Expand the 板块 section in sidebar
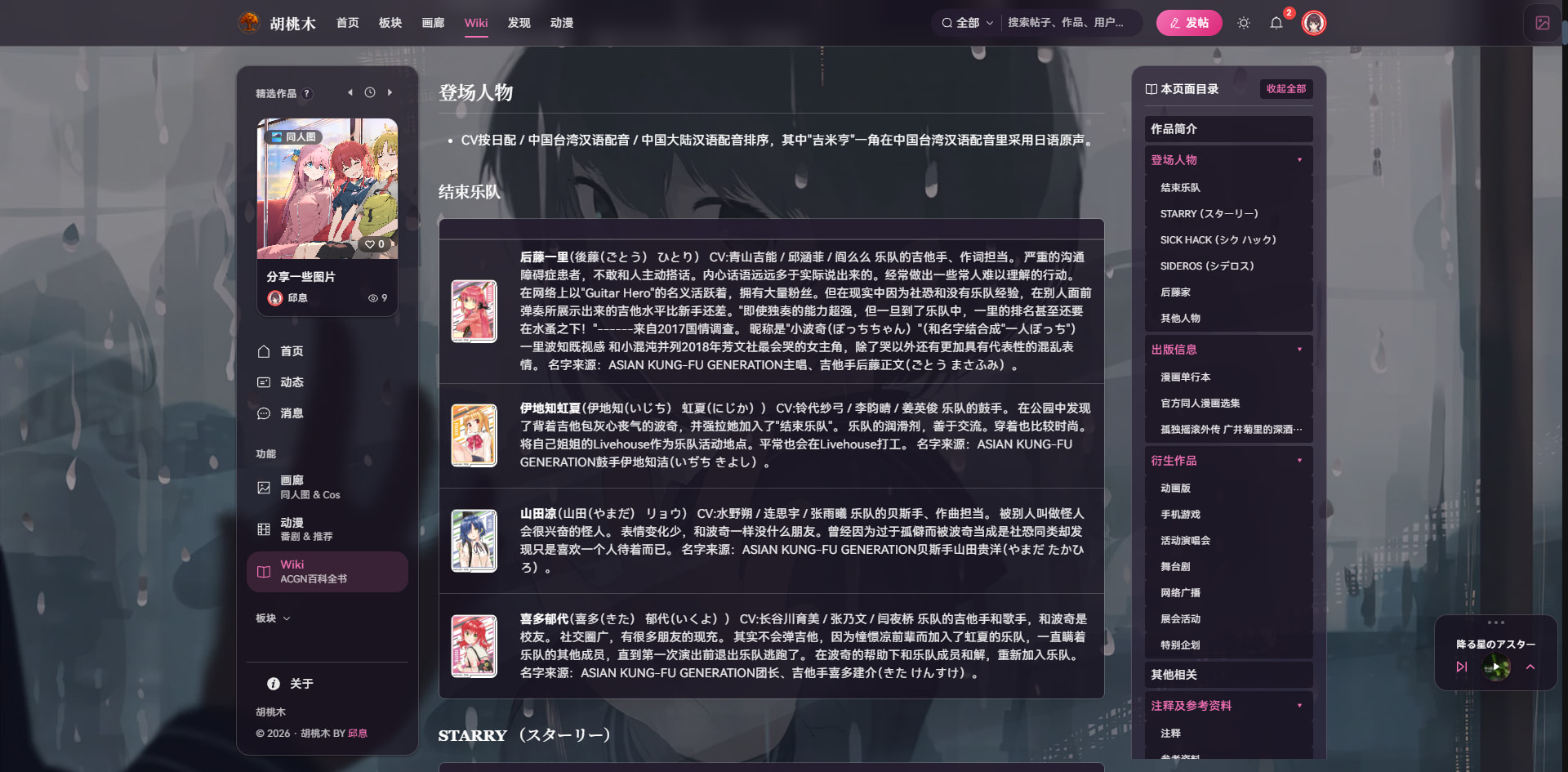The width and height of the screenshot is (1568, 772). click(274, 618)
